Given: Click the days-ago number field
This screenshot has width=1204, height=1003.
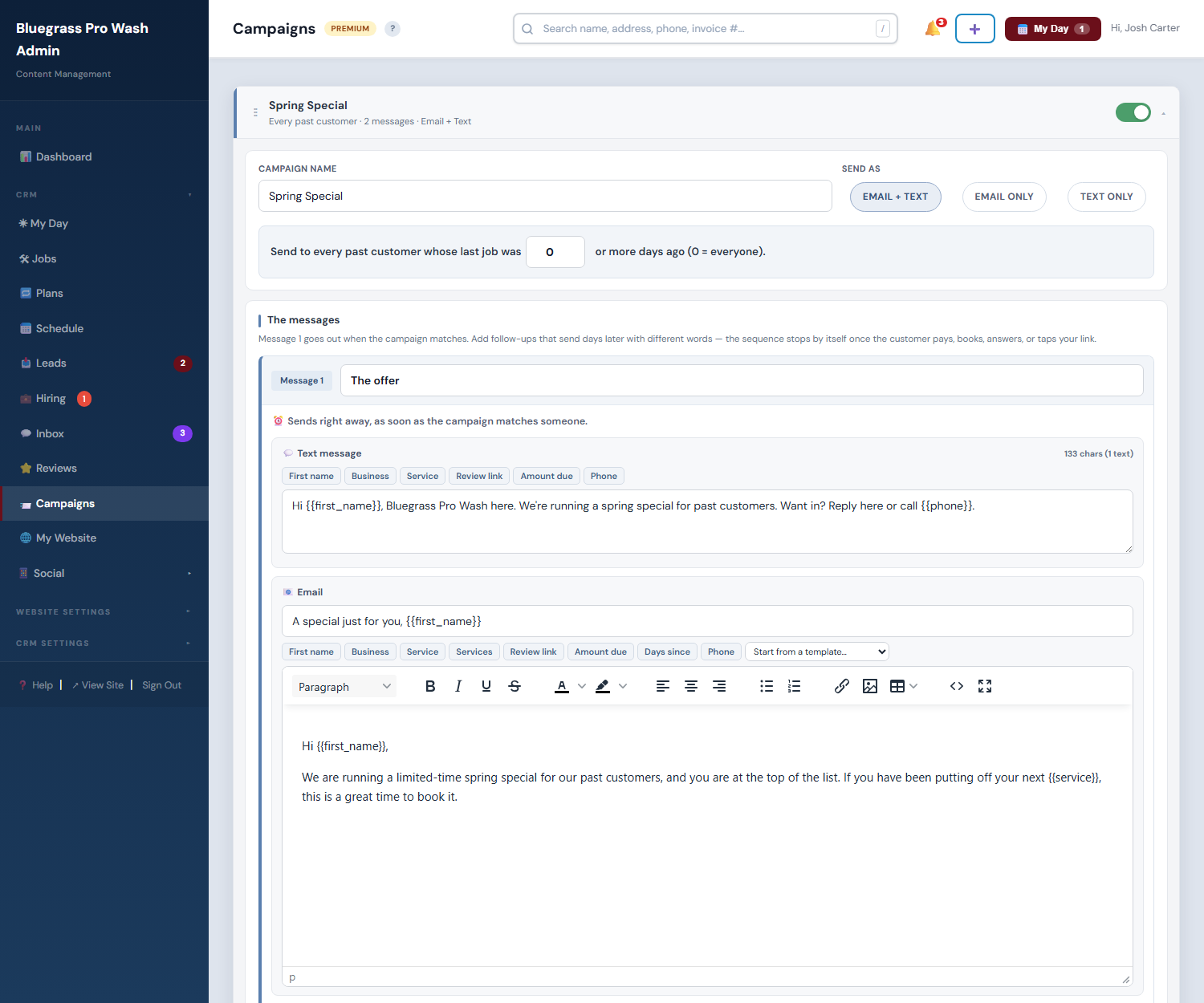Looking at the screenshot, I should [x=555, y=252].
